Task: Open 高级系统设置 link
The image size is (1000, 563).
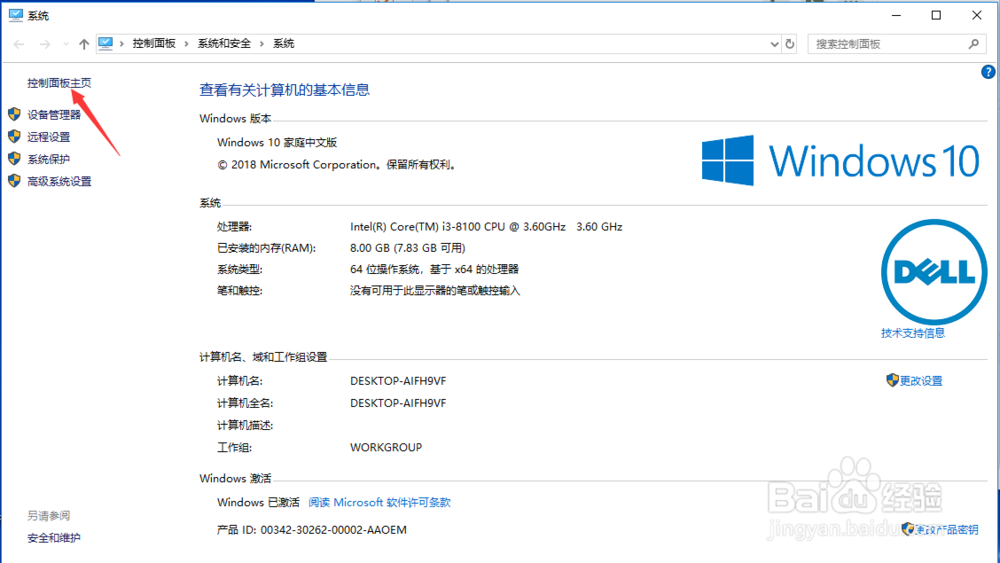Action: pos(59,182)
